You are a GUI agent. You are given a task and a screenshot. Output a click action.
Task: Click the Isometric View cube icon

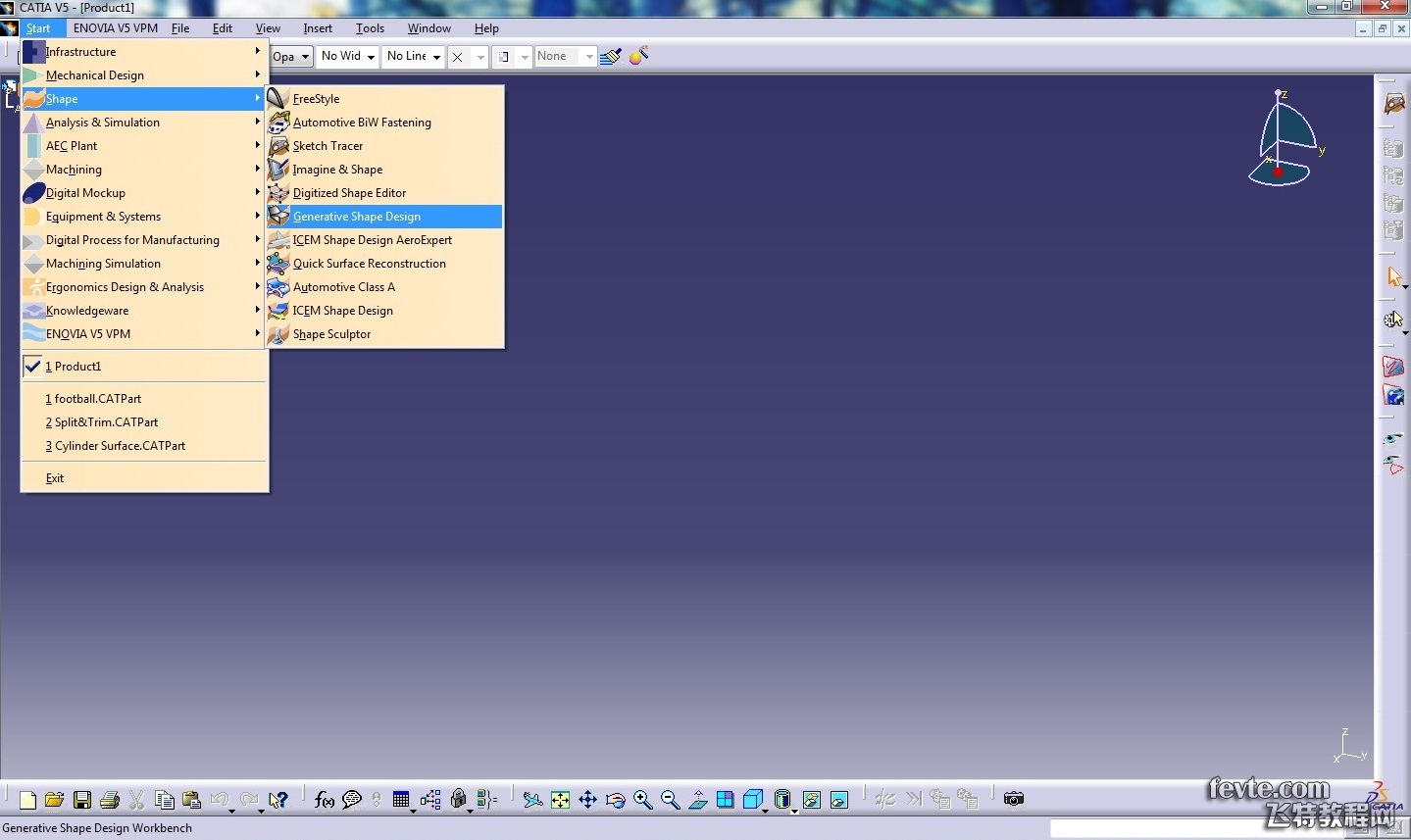752,800
